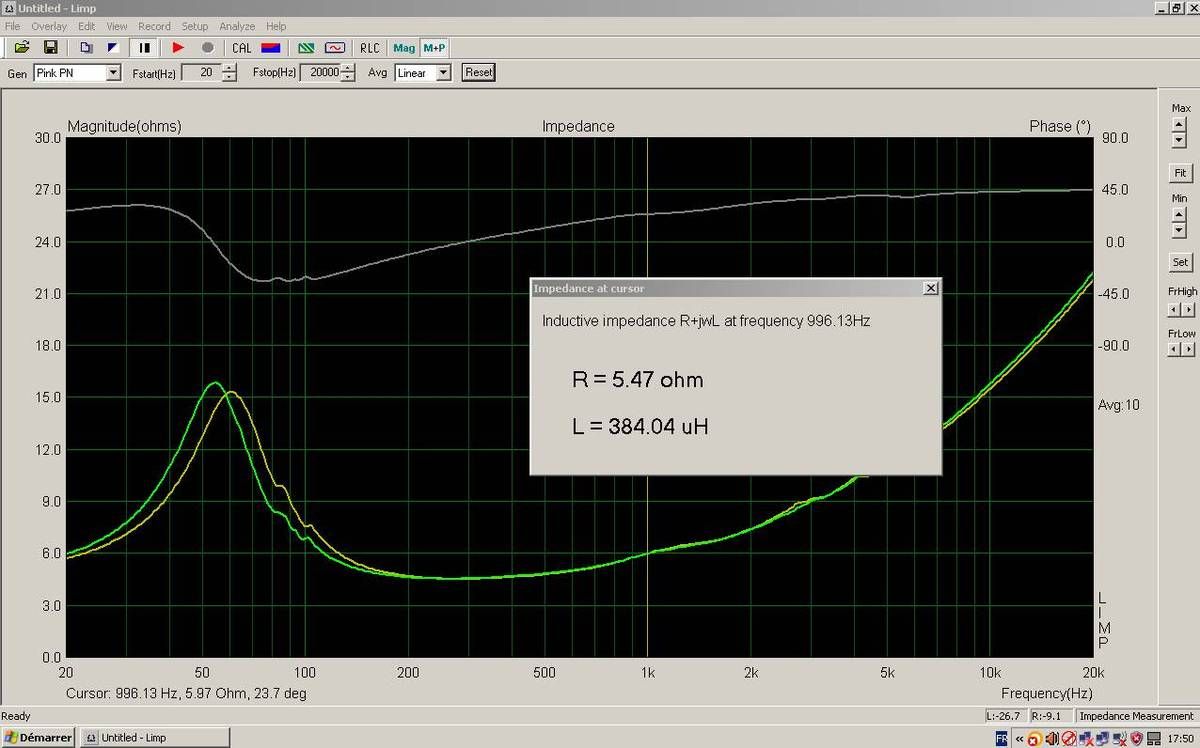Click the system clock showing 17:50
Screen dimensions: 1200x748
pyautogui.click(x=1181, y=738)
